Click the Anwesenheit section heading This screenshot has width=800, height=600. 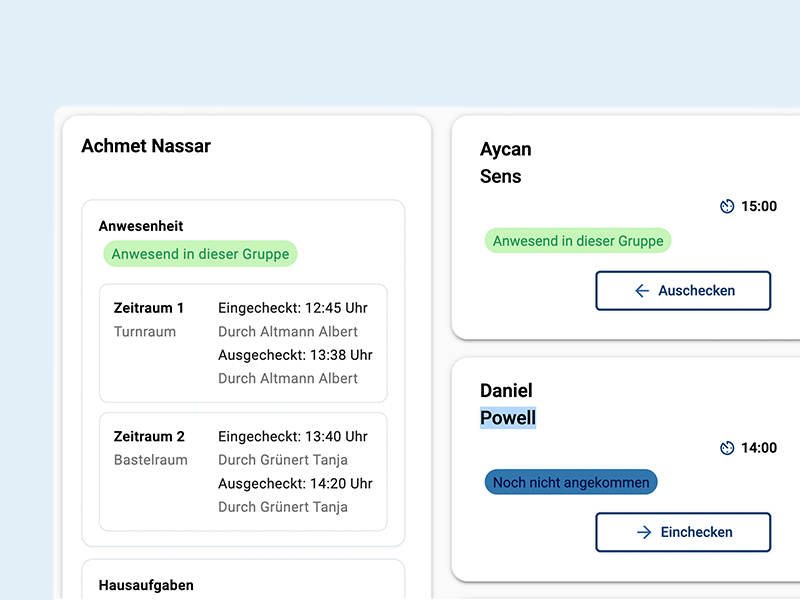(141, 226)
